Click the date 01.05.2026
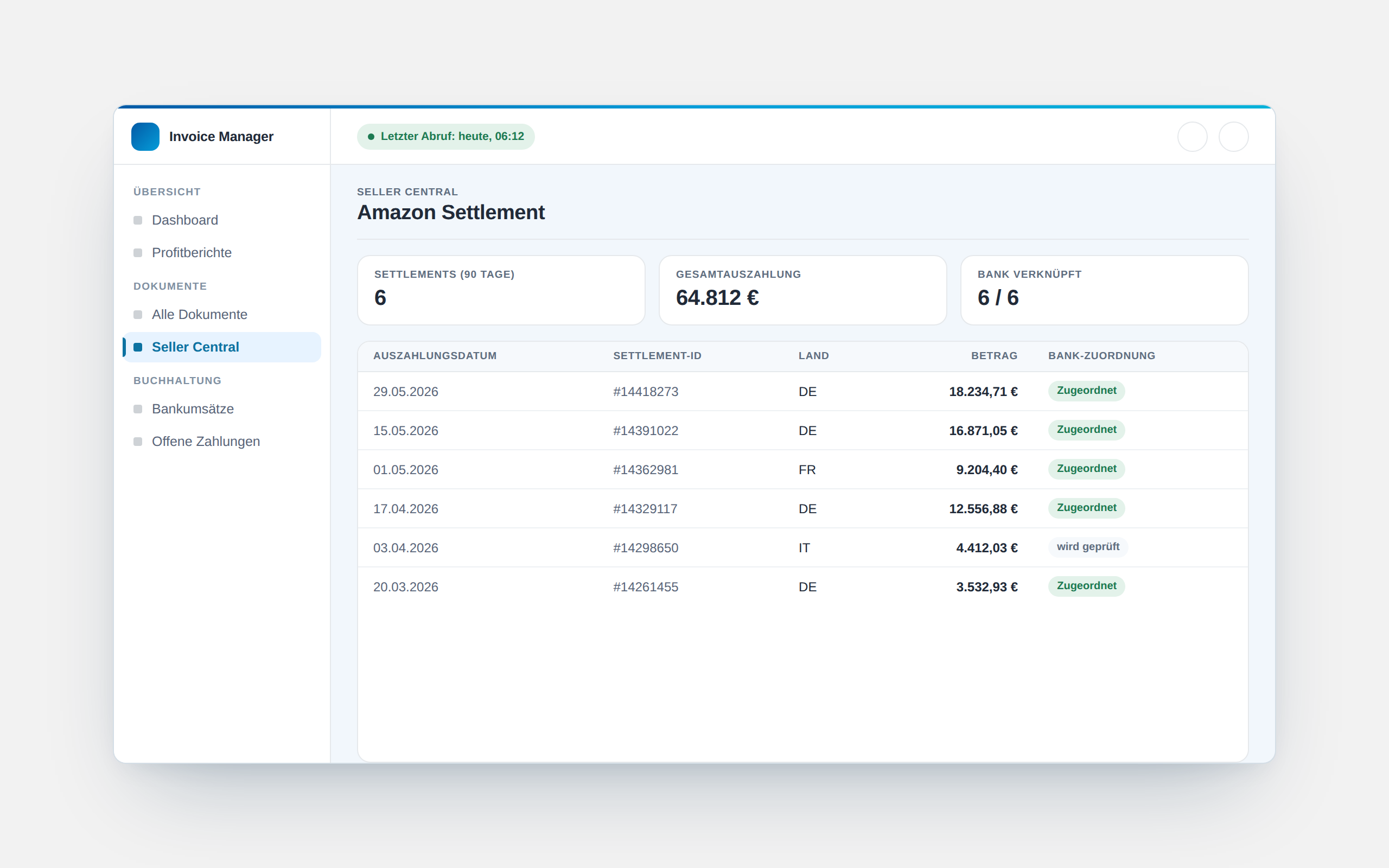 [x=406, y=470]
